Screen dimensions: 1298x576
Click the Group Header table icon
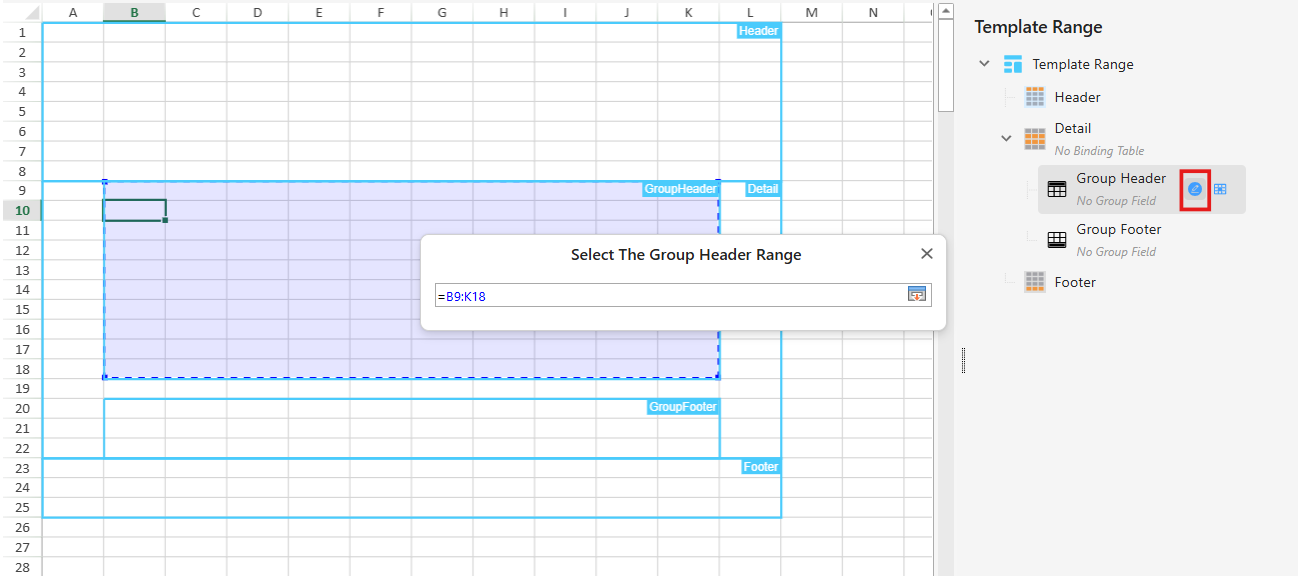1057,189
